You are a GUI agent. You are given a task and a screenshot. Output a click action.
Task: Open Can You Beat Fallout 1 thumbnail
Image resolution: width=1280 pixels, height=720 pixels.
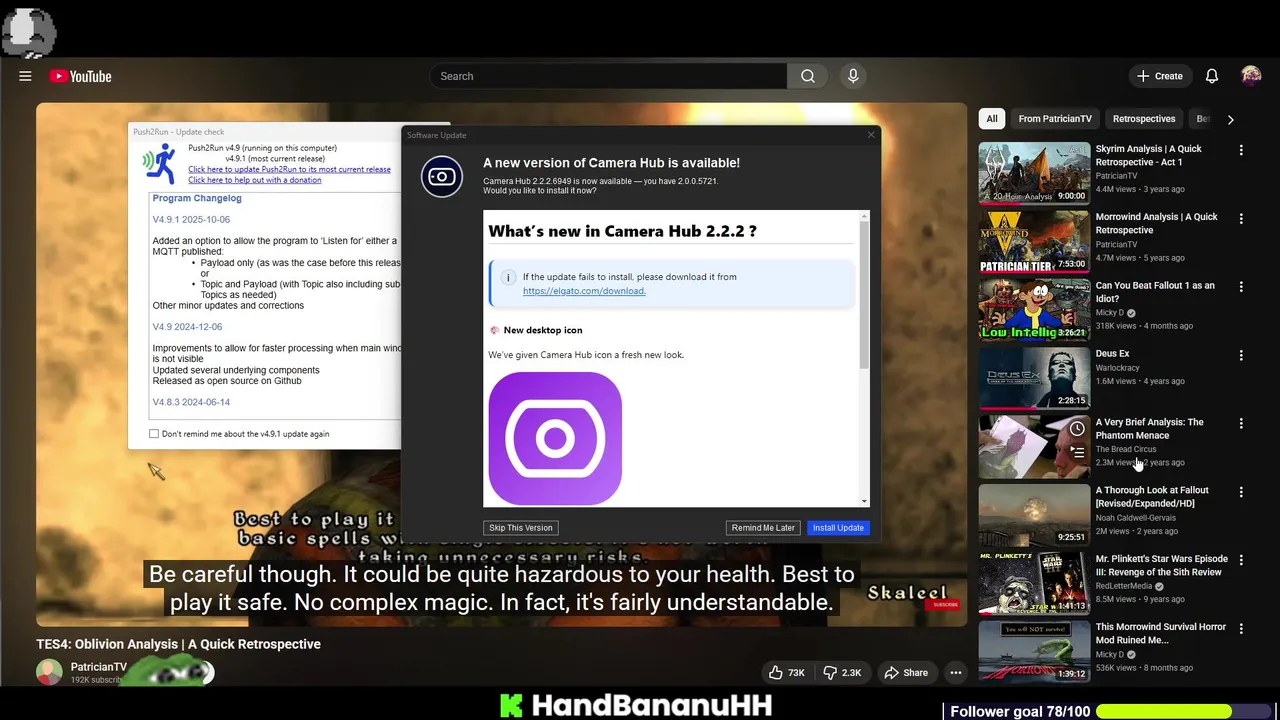1034,309
